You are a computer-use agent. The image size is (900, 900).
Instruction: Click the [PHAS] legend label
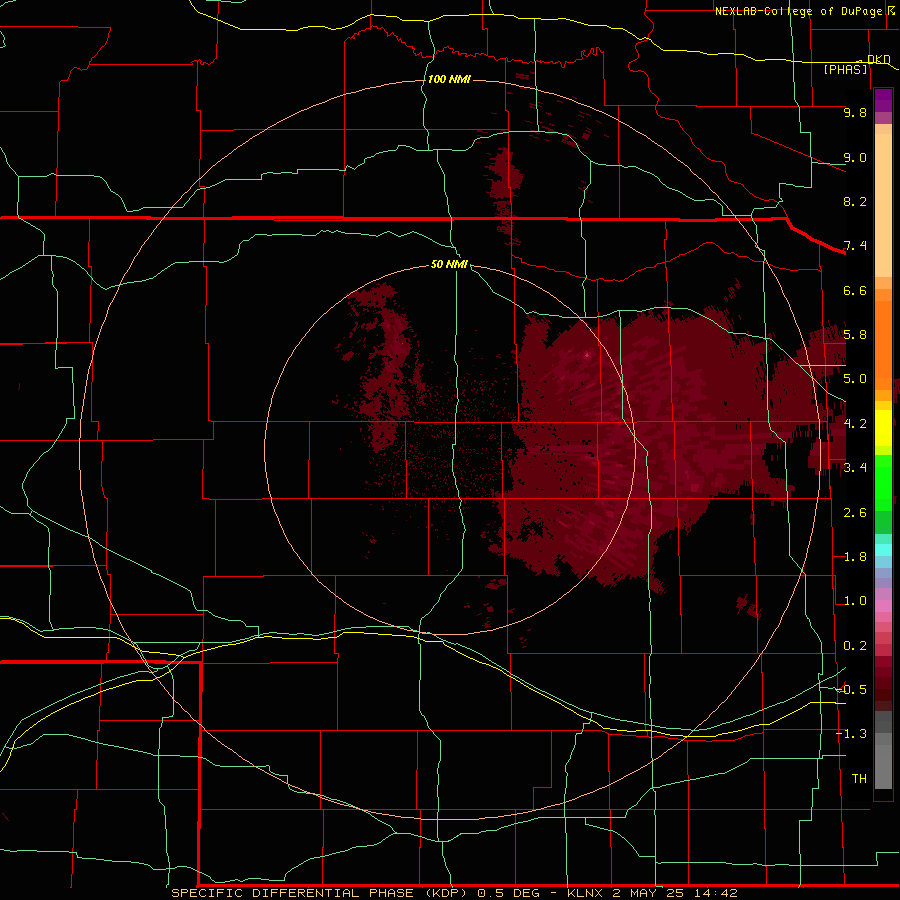coord(845,69)
